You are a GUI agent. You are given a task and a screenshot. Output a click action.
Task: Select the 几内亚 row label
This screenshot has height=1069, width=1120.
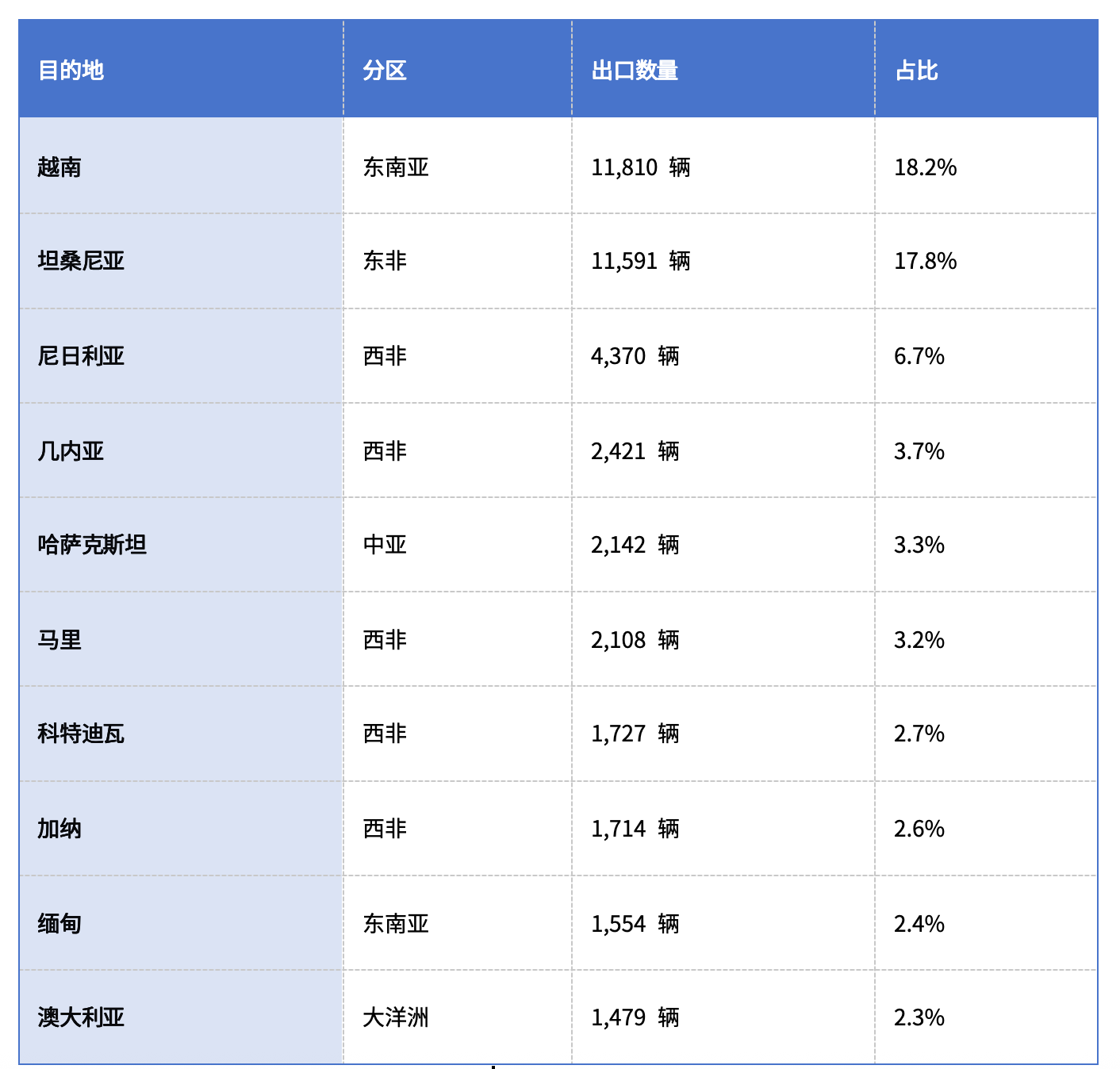tap(182, 450)
